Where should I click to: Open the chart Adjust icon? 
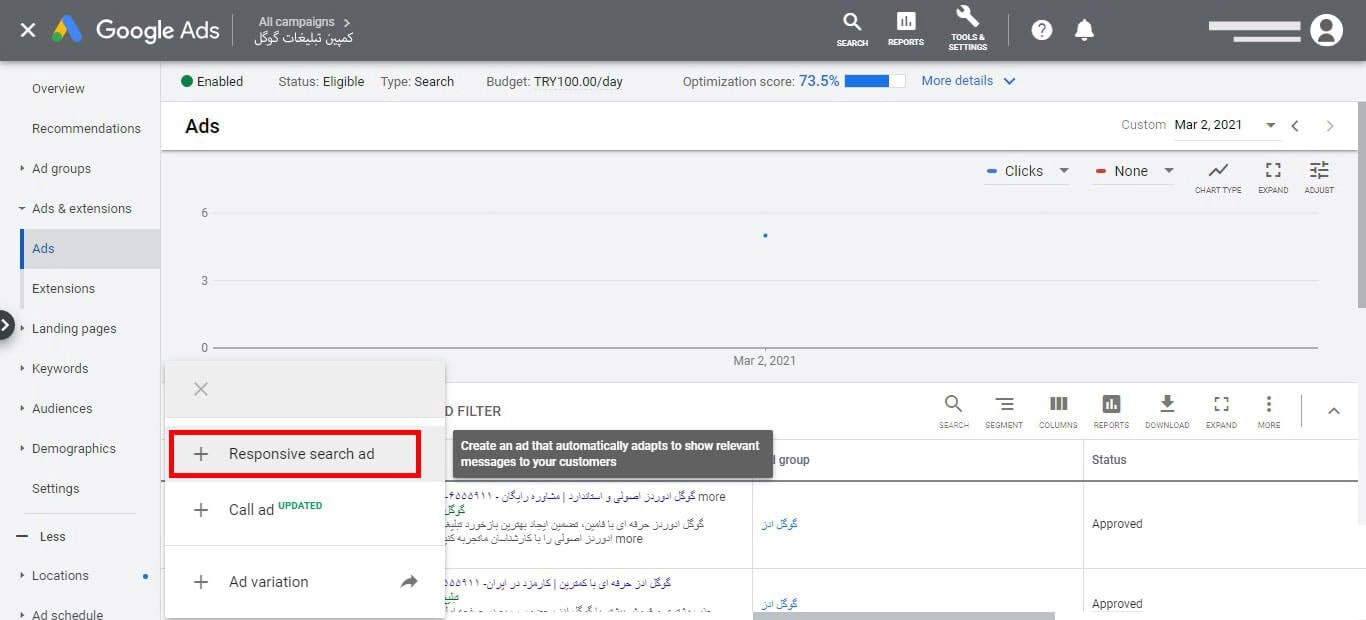(x=1319, y=177)
